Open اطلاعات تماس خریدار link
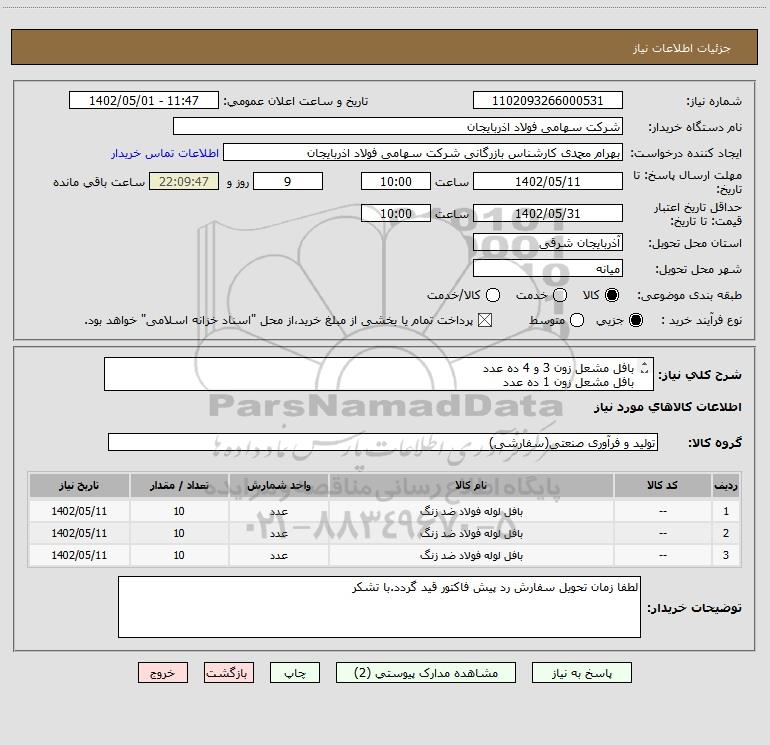Image resolution: width=770 pixels, height=745 pixels. (165, 153)
